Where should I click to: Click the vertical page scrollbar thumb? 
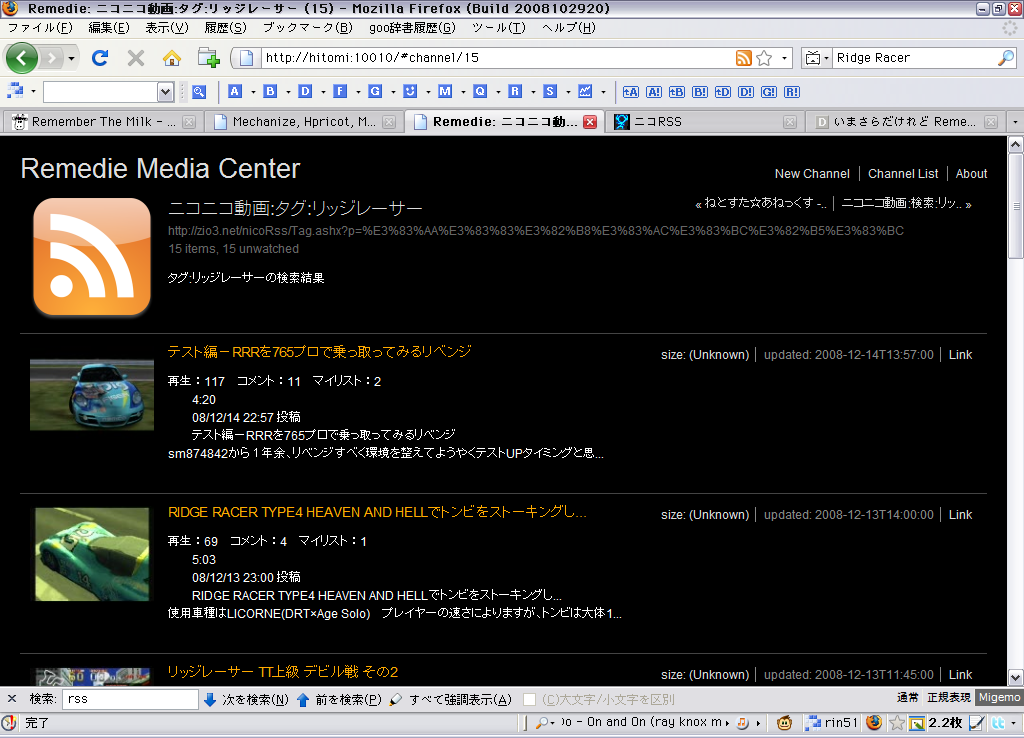click(1015, 207)
